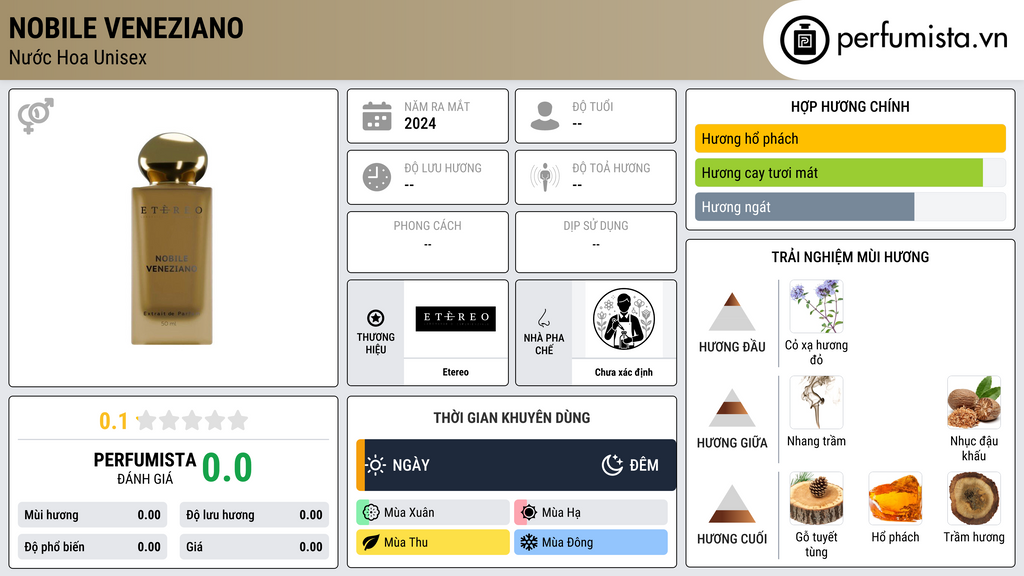Click the nose icon above Nhà pha chế
This screenshot has width=1024, height=576.
click(x=543, y=318)
